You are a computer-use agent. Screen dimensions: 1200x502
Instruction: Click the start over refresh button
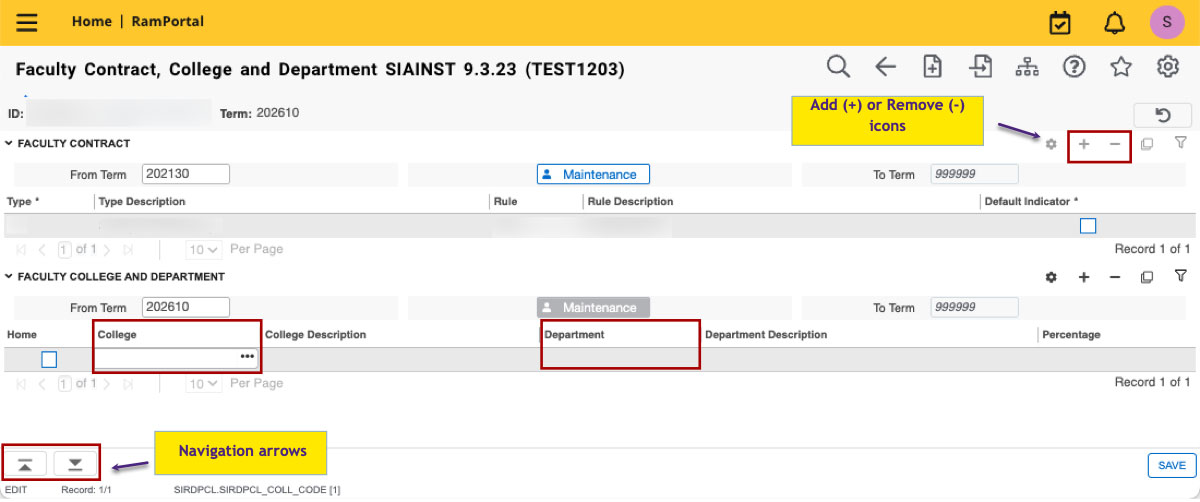click(x=1163, y=114)
